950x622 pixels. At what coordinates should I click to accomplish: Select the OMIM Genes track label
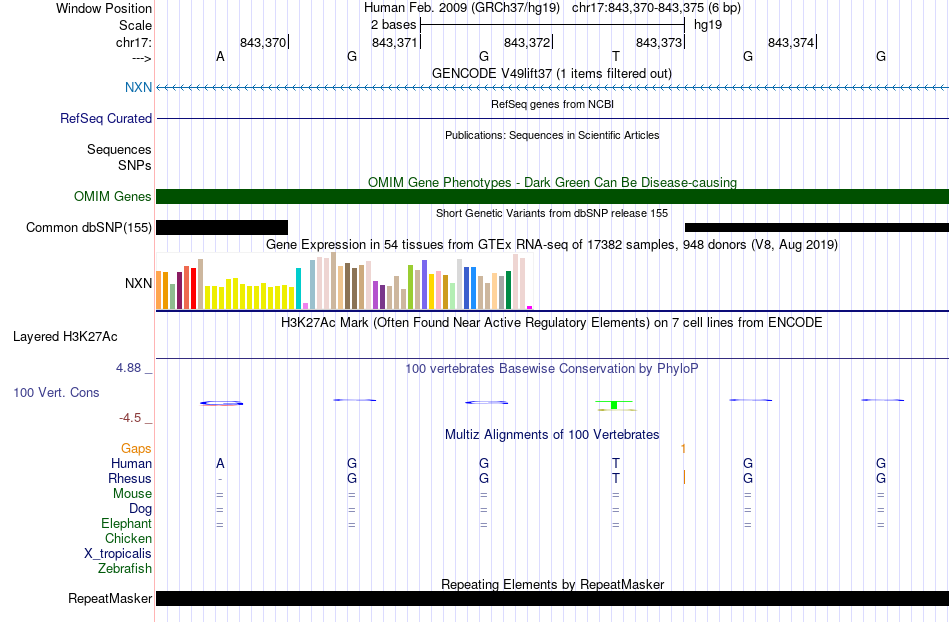coord(113,196)
